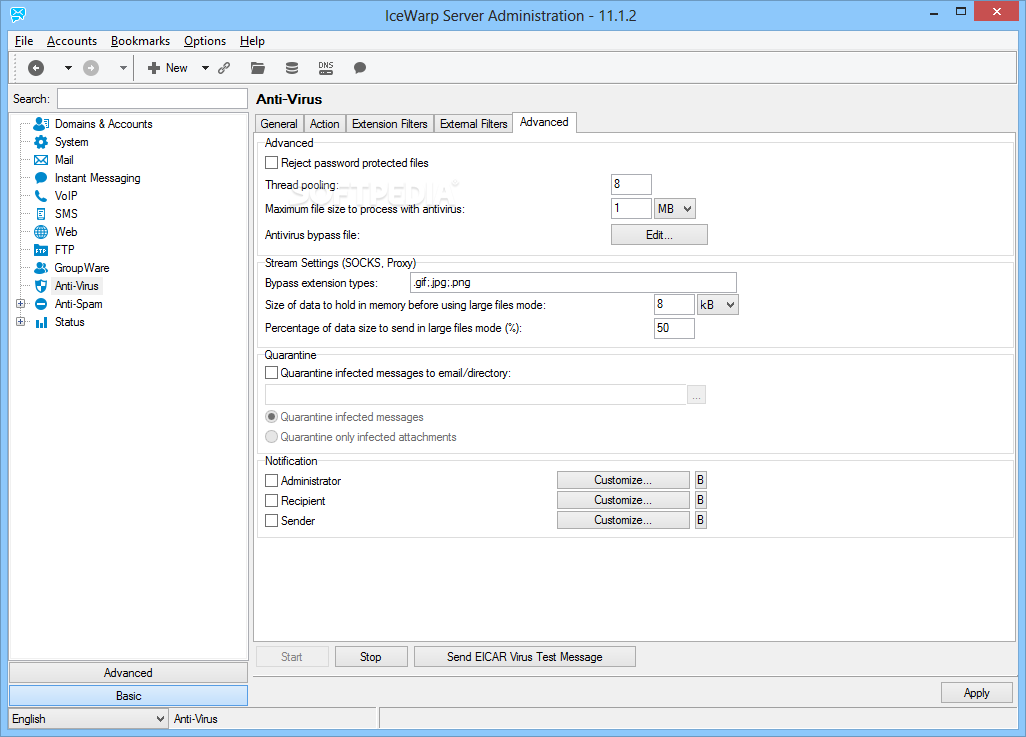Click the B button beside Sender Customize

[x=700, y=520]
